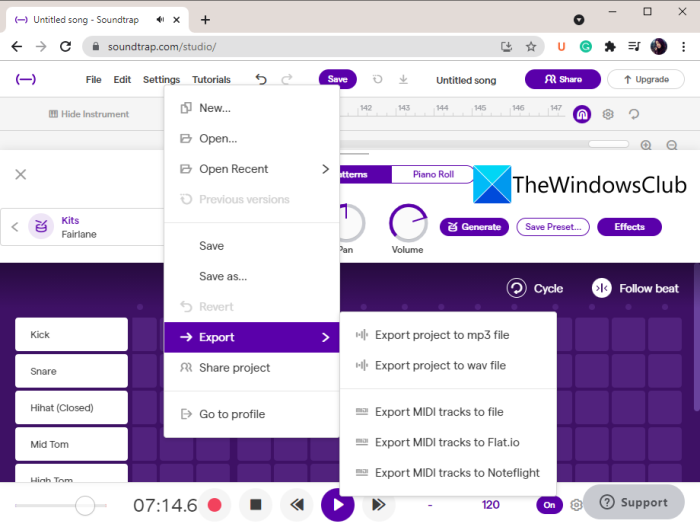Open the Effects button
The image size is (700, 527).
pos(629,227)
